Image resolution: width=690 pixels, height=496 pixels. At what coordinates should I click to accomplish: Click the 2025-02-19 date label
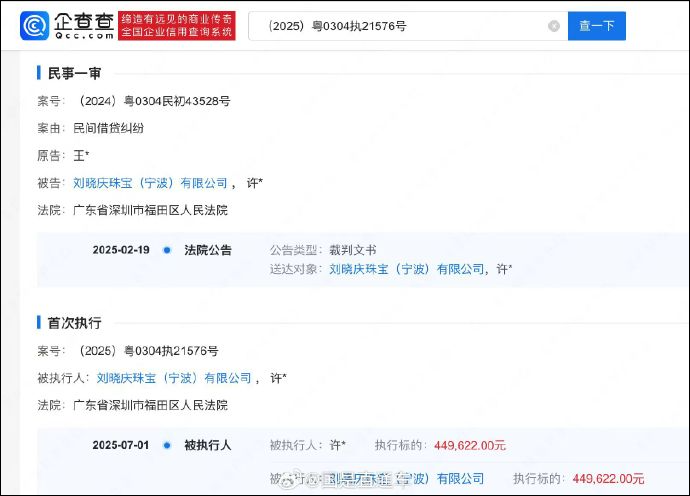click(121, 250)
